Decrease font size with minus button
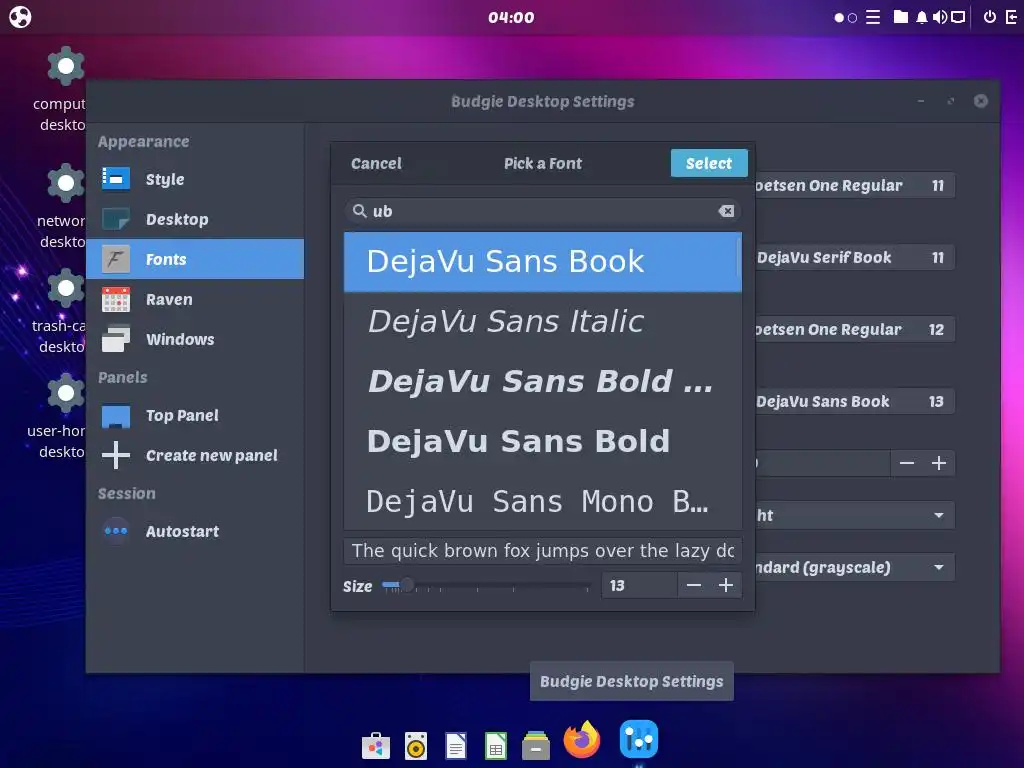Image resolution: width=1024 pixels, height=768 pixels. point(694,585)
